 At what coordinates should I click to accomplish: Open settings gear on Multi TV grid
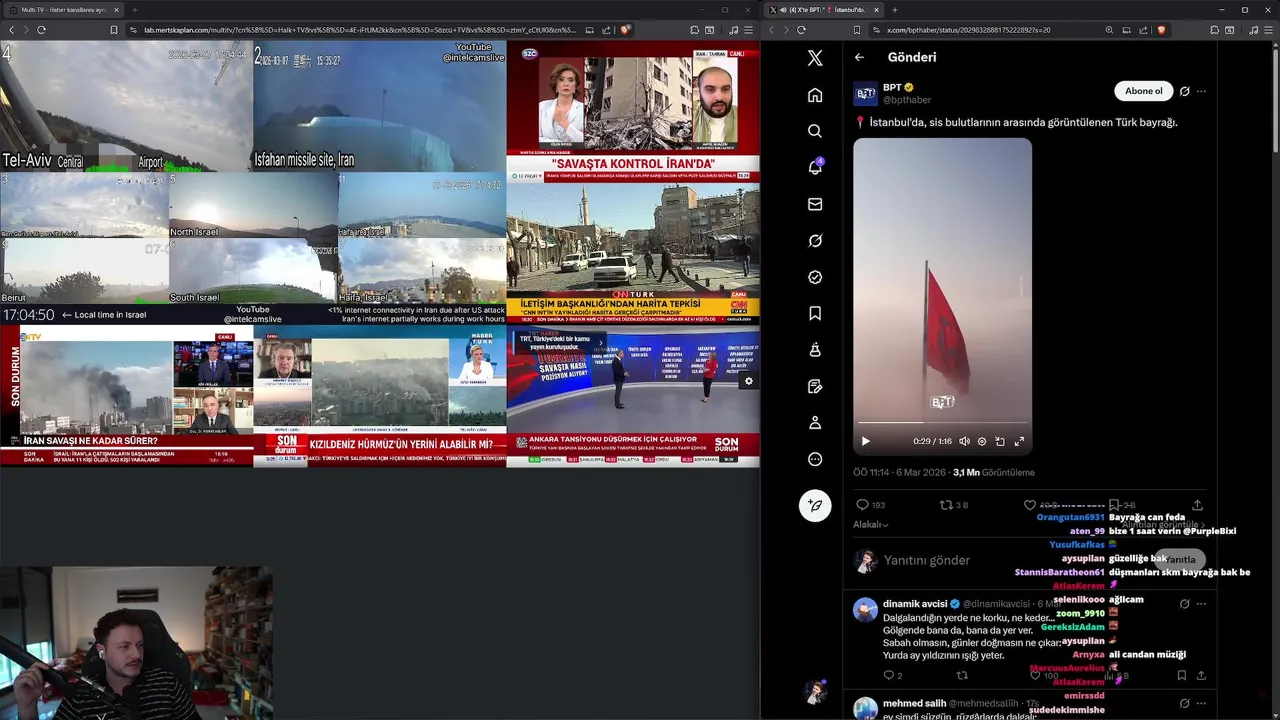[x=748, y=381]
